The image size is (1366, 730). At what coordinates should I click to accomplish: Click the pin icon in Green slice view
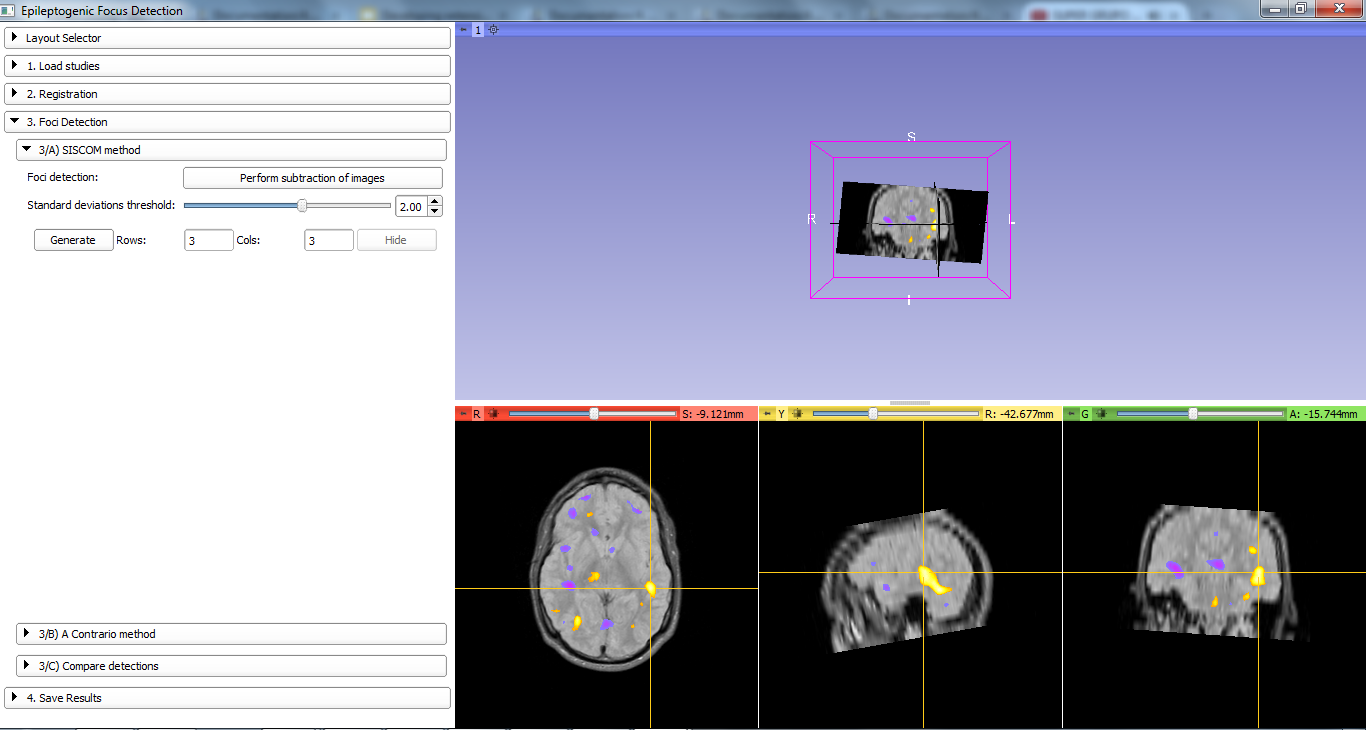1071,414
